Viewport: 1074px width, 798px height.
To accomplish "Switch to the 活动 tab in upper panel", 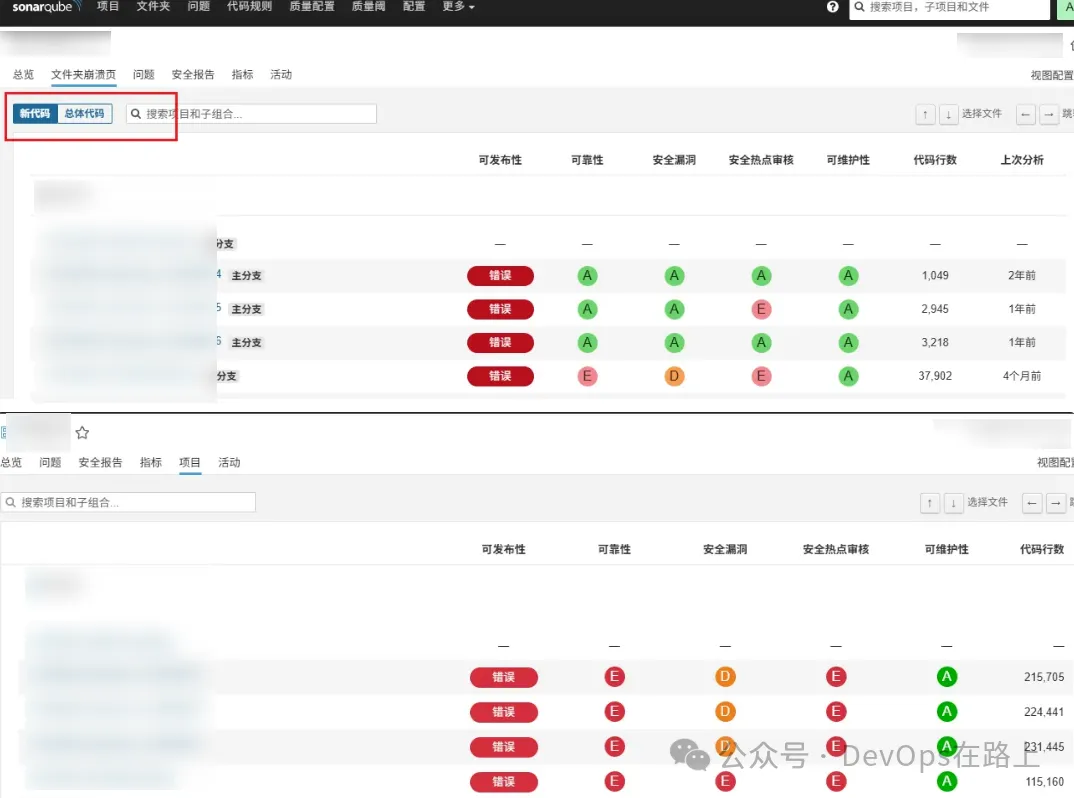I will pyautogui.click(x=281, y=75).
